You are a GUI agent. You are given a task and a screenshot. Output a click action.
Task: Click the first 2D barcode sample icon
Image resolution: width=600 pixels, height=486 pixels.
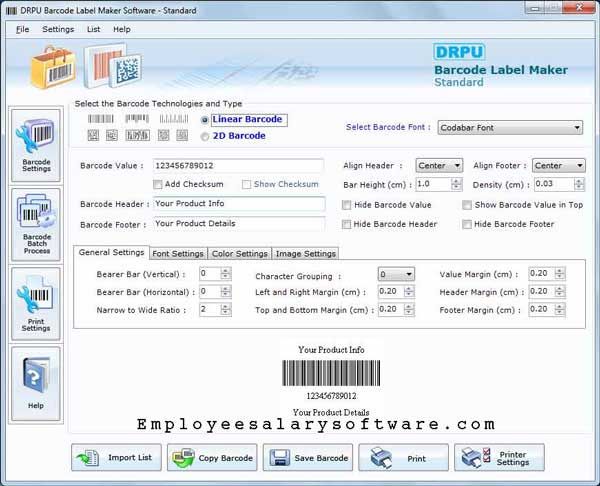click(93, 135)
